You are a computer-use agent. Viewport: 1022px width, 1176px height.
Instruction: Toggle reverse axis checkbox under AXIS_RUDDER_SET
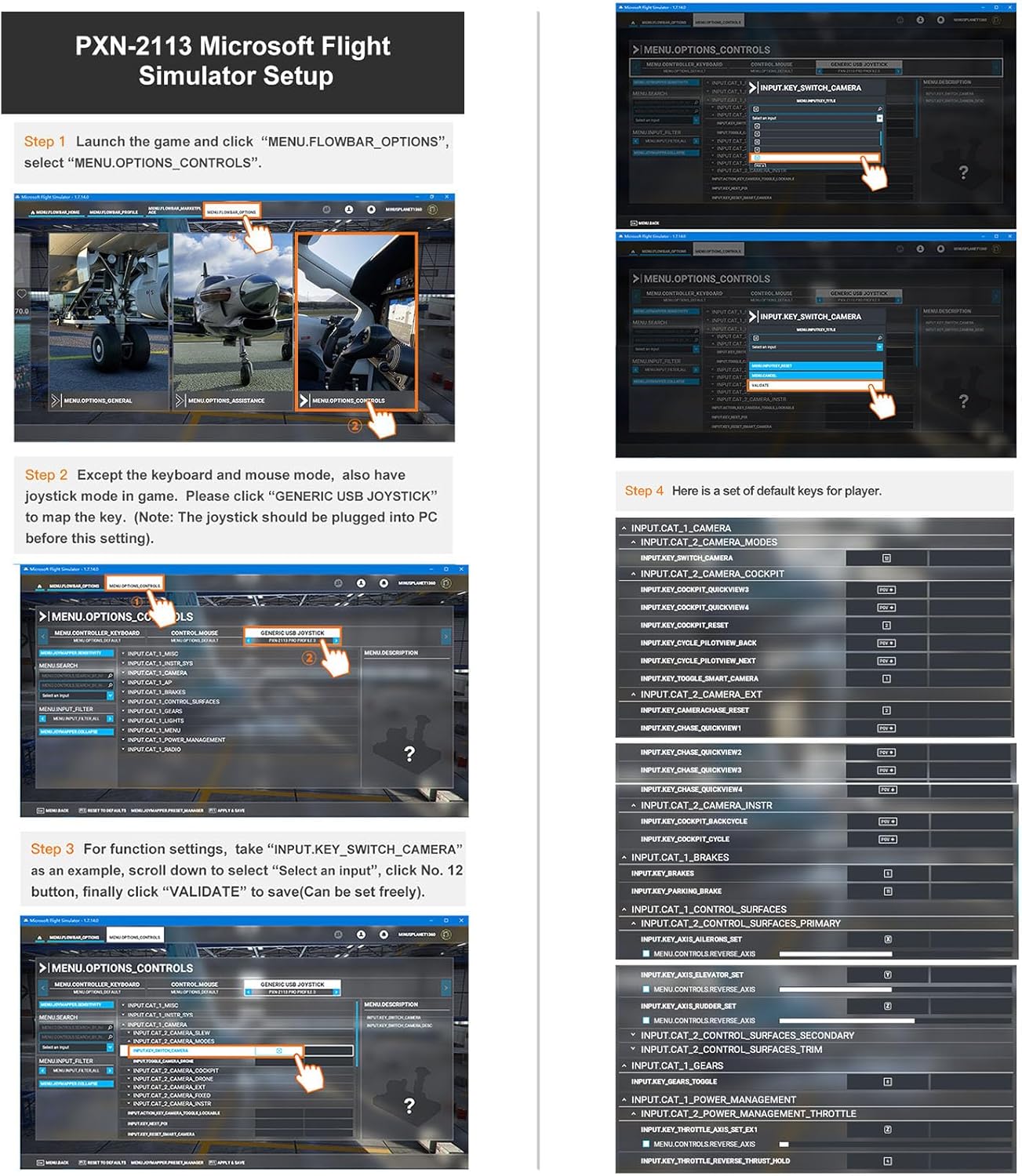(646, 1021)
